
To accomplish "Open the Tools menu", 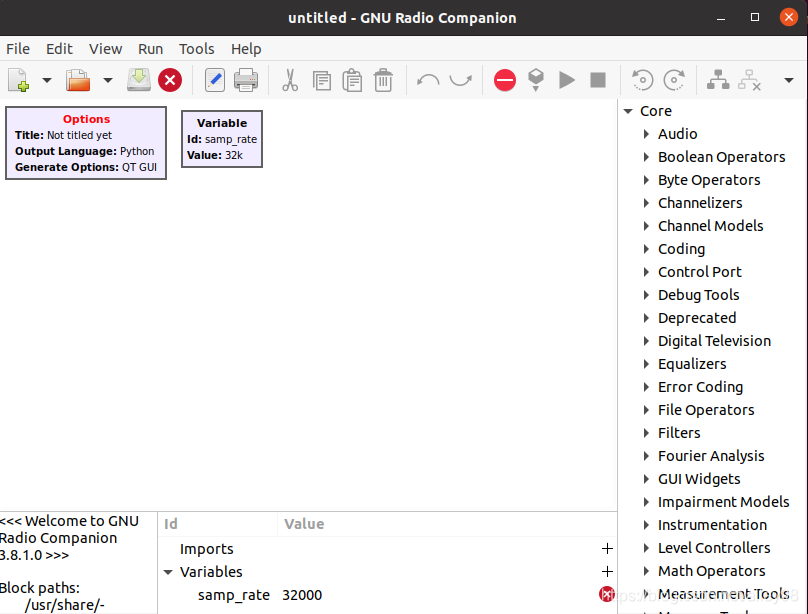I will pos(196,49).
